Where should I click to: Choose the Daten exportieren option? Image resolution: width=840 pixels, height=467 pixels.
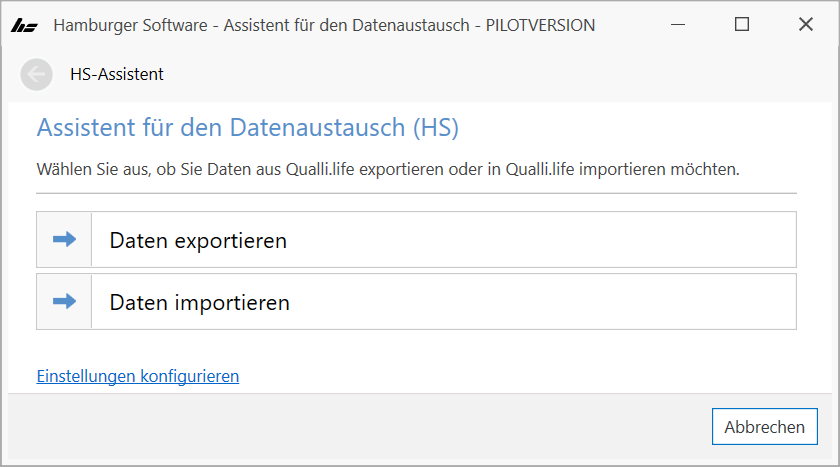(x=198, y=240)
